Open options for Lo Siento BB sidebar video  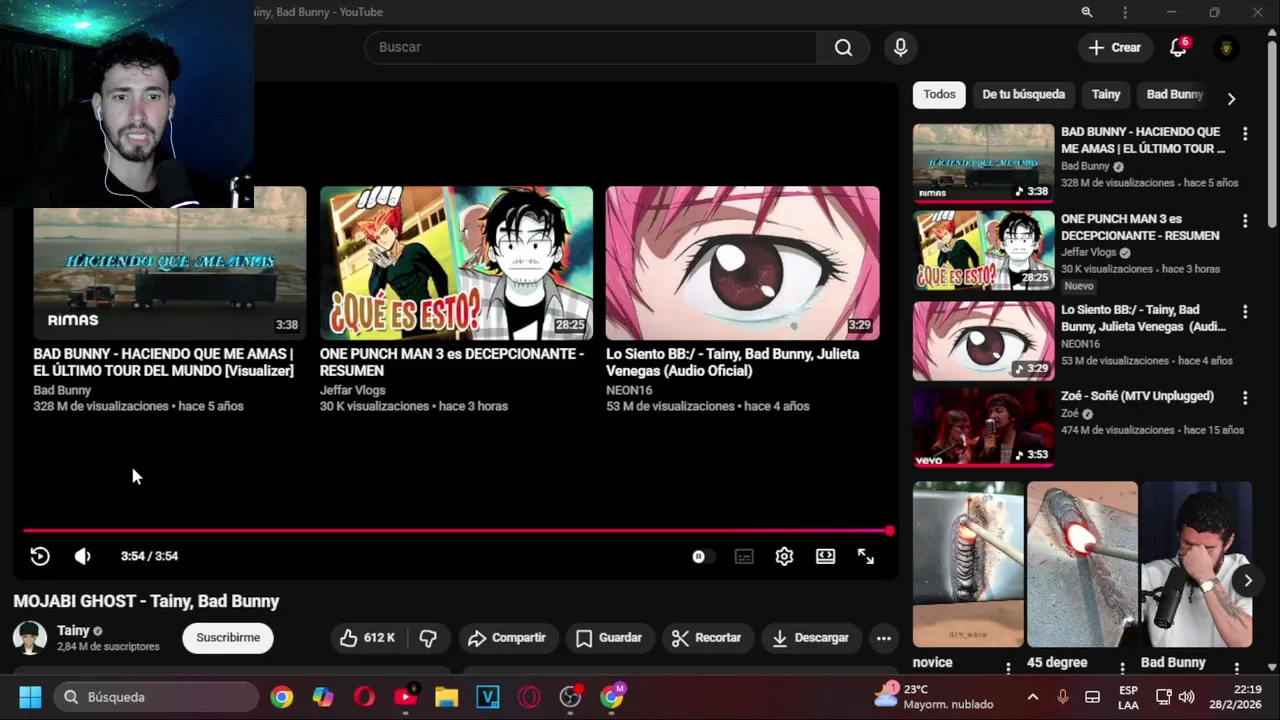coord(1245,311)
